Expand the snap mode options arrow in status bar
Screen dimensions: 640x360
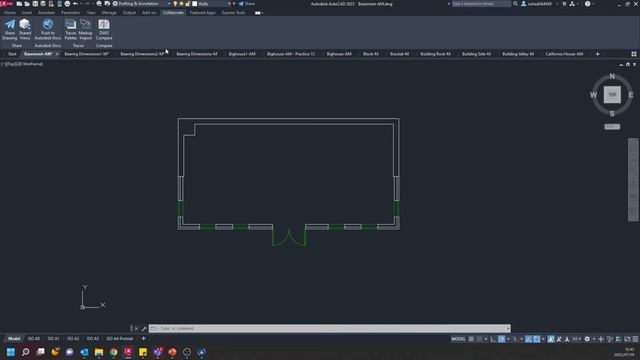coord(486,339)
